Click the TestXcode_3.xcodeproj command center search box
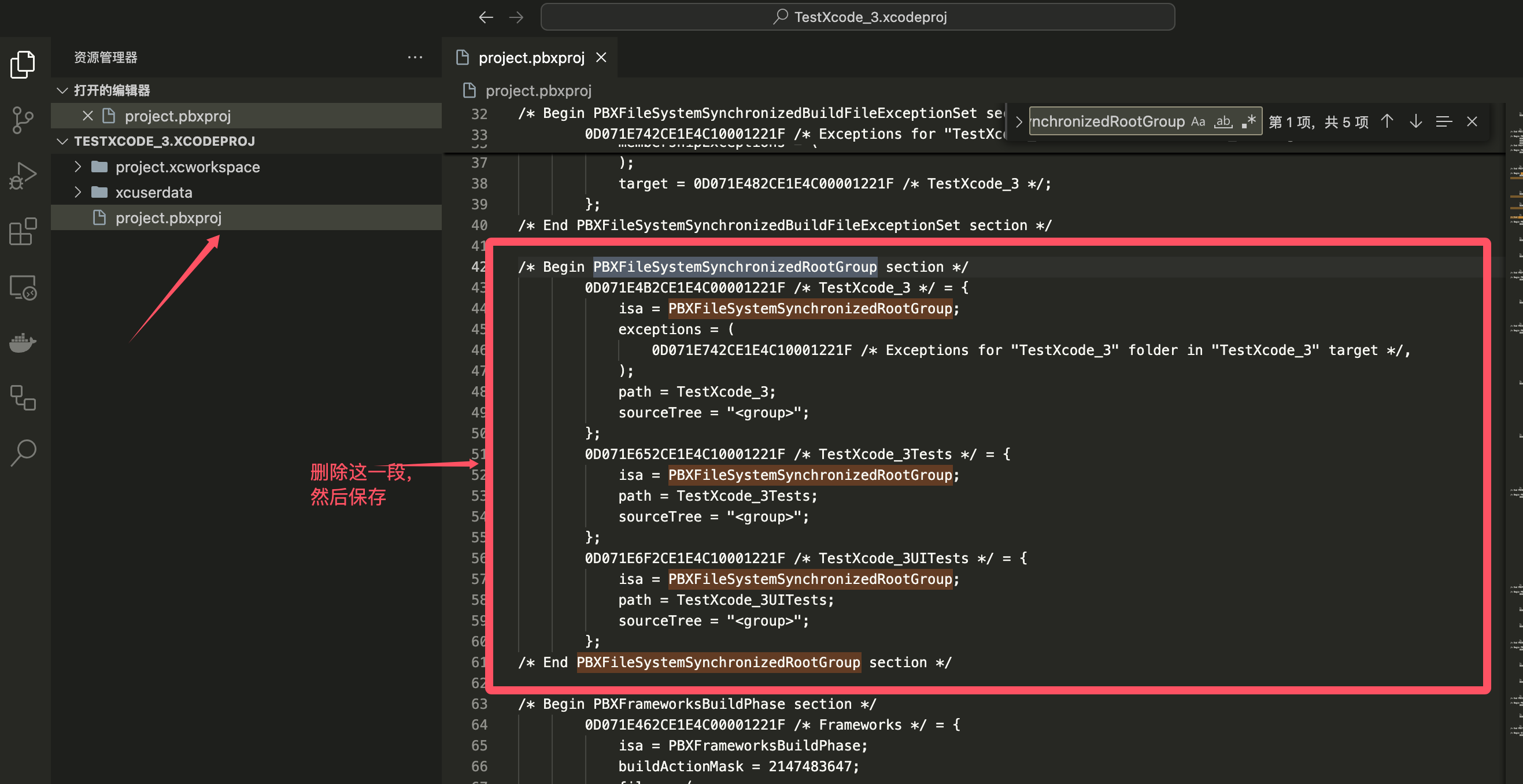 coord(857,17)
